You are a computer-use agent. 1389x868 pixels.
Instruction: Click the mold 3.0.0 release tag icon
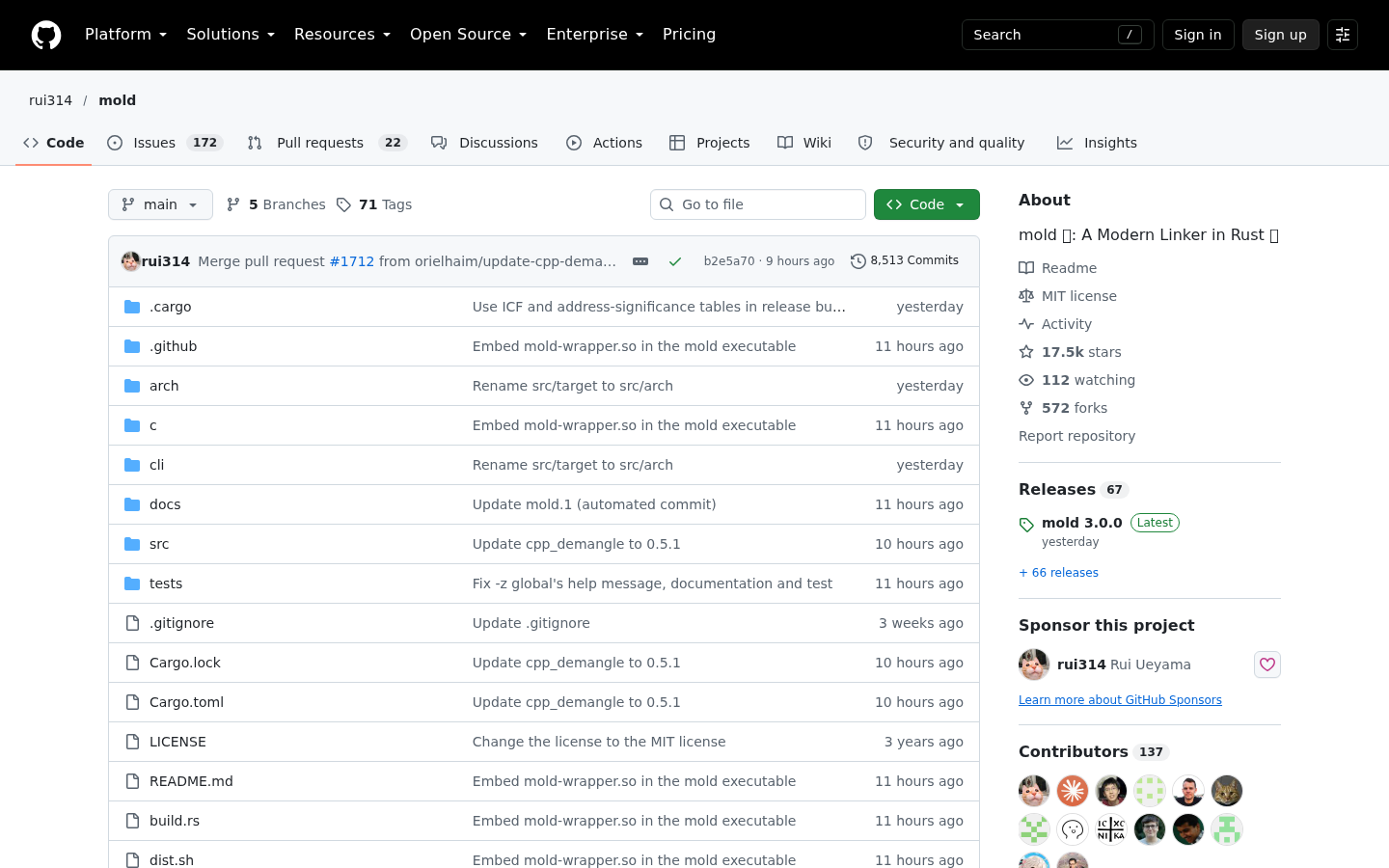1026,525
